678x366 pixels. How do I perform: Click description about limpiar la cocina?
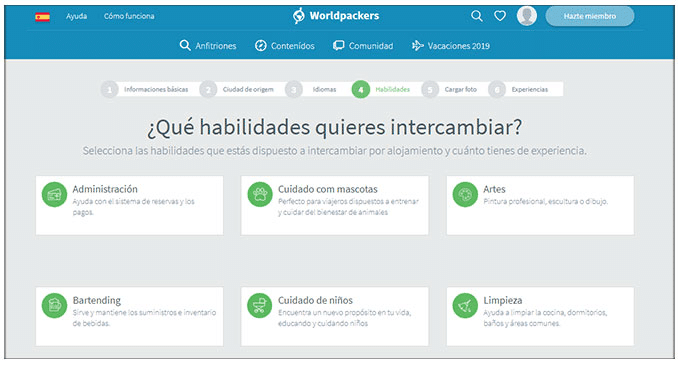[x=545, y=318]
